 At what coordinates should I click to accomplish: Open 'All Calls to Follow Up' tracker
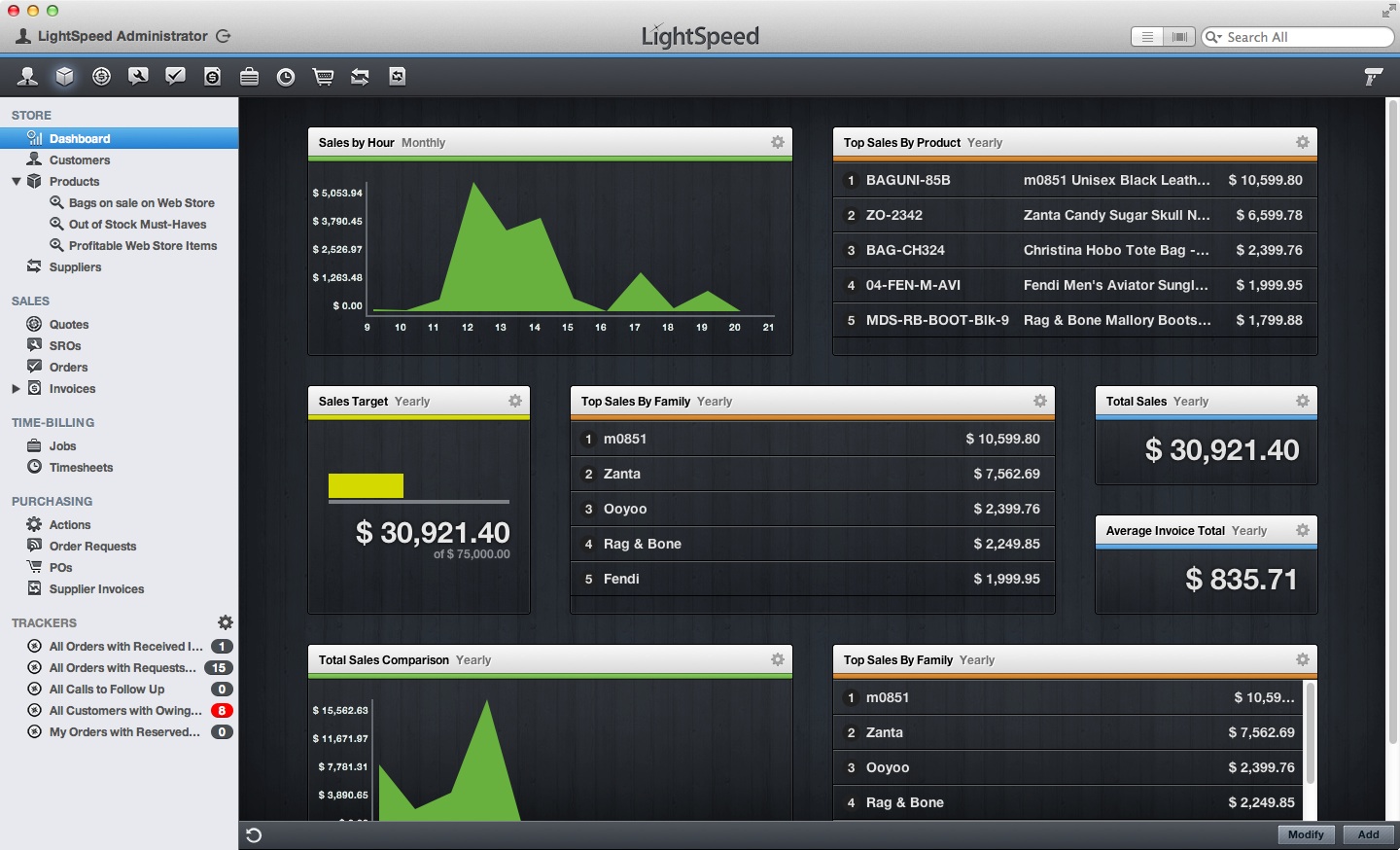(119, 689)
